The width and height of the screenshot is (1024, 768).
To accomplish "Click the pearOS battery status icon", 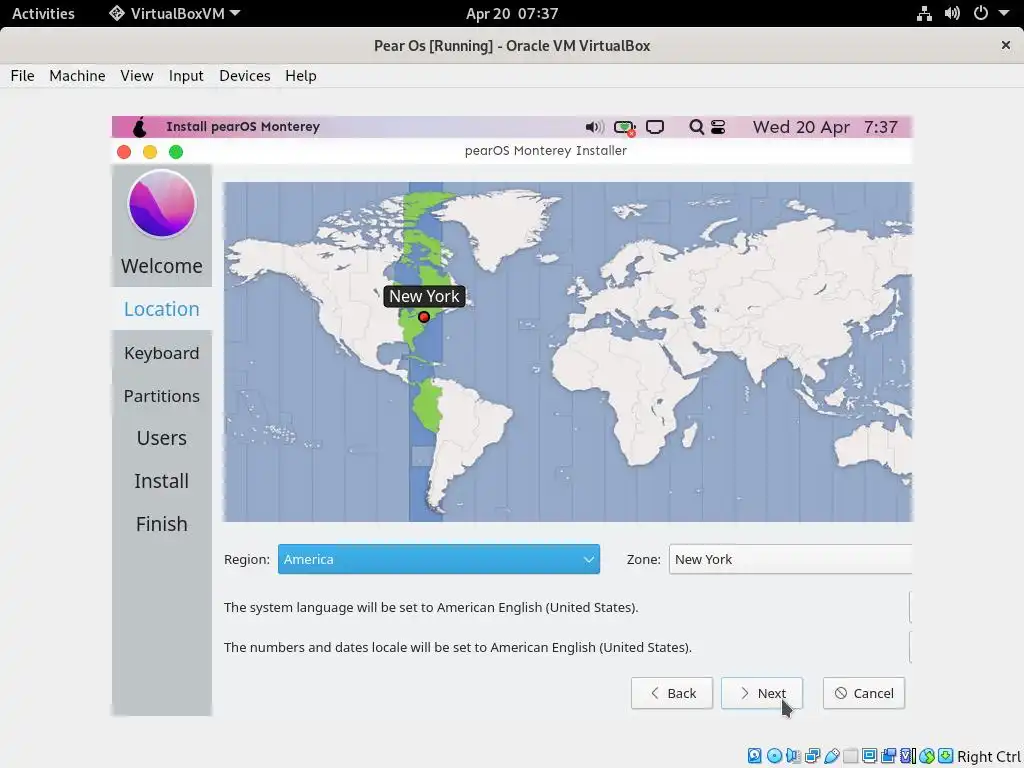I will click(x=625, y=127).
